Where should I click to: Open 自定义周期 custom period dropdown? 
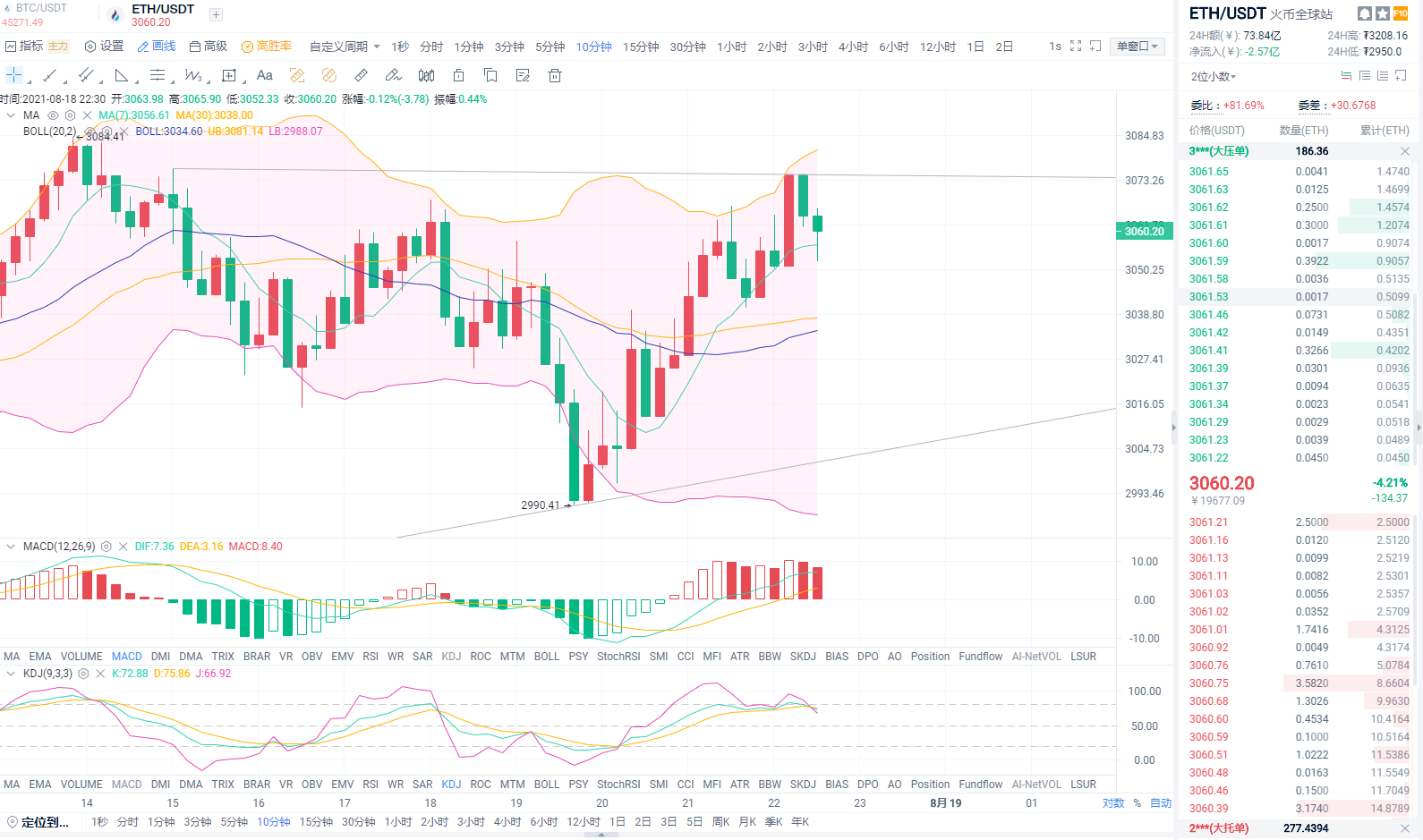(x=345, y=47)
